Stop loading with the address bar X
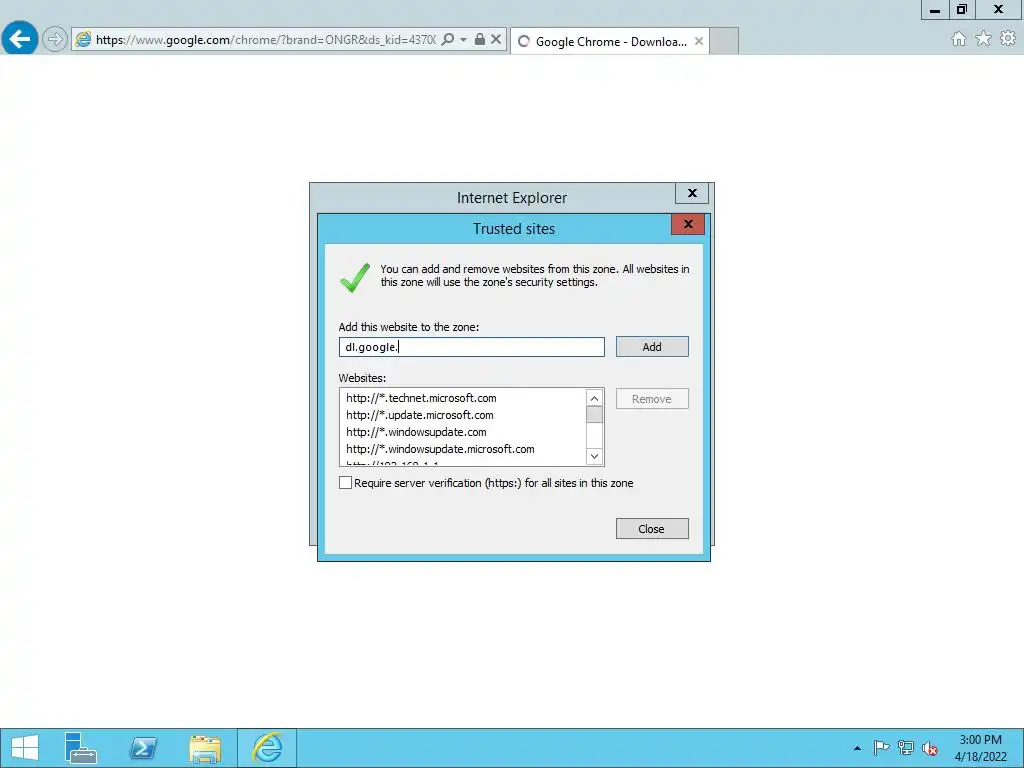The width and height of the screenshot is (1024, 768). (496, 40)
